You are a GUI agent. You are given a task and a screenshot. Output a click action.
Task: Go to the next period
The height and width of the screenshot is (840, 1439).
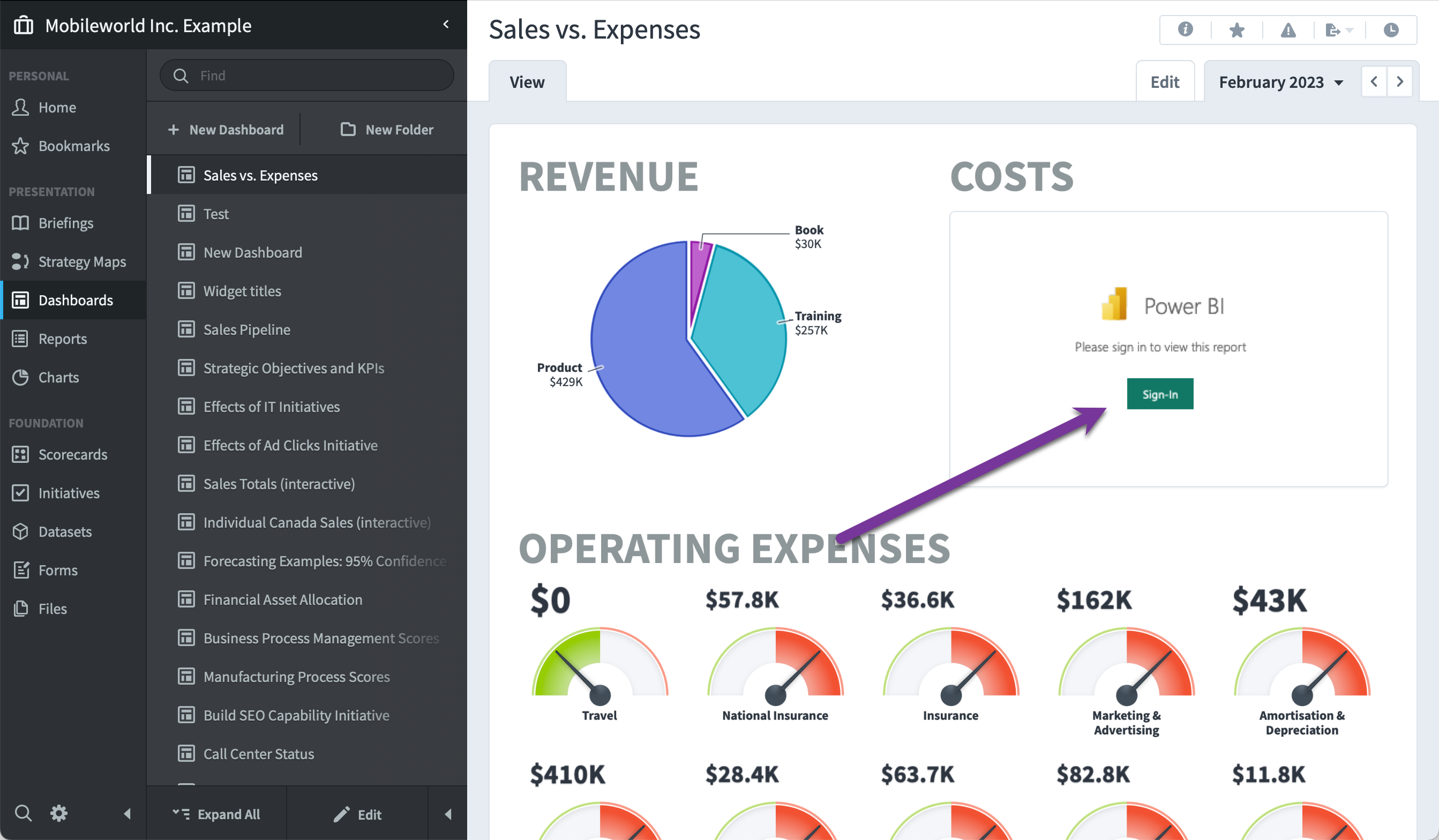[x=1399, y=81]
